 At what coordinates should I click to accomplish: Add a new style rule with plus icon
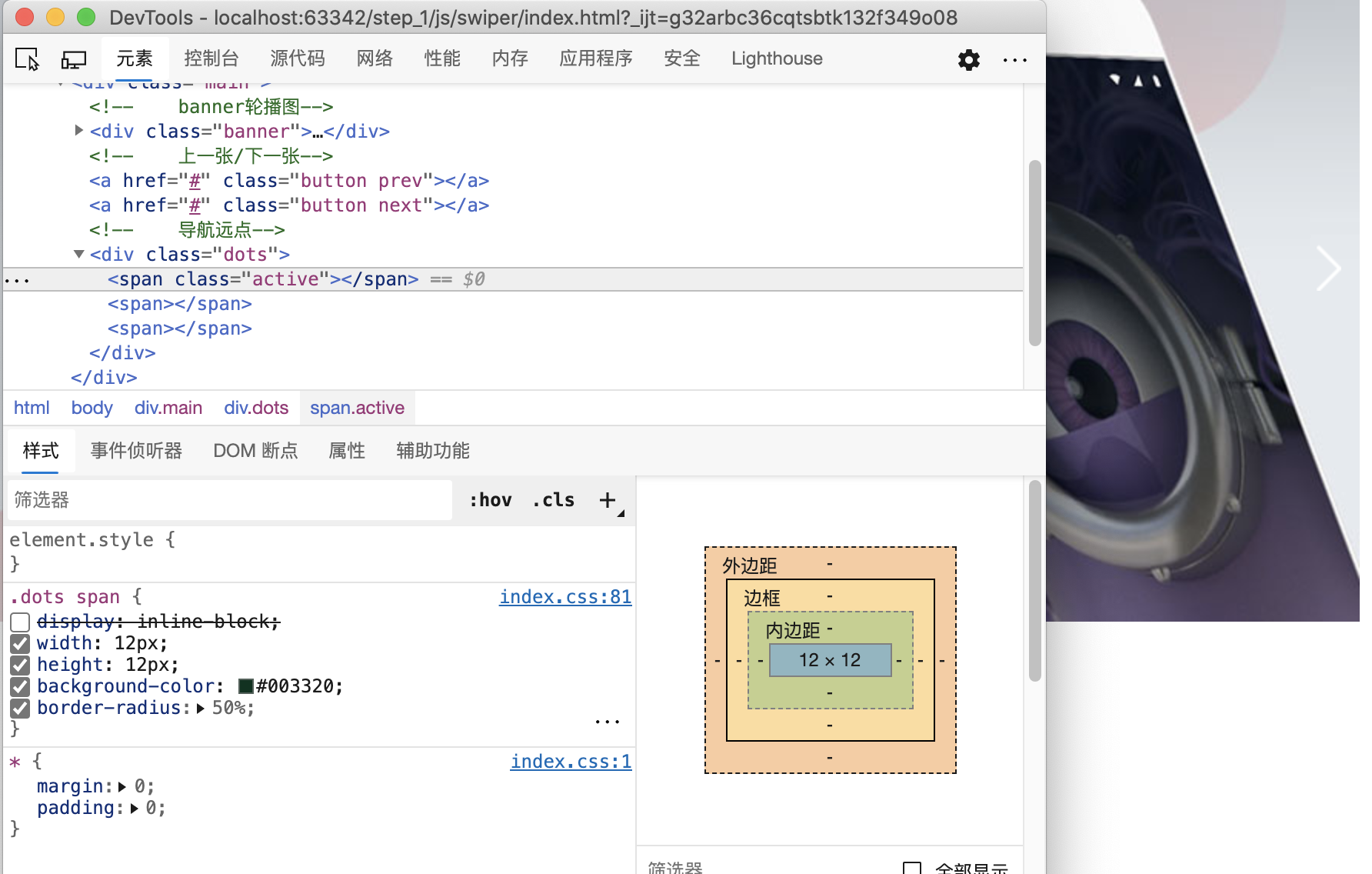[608, 500]
